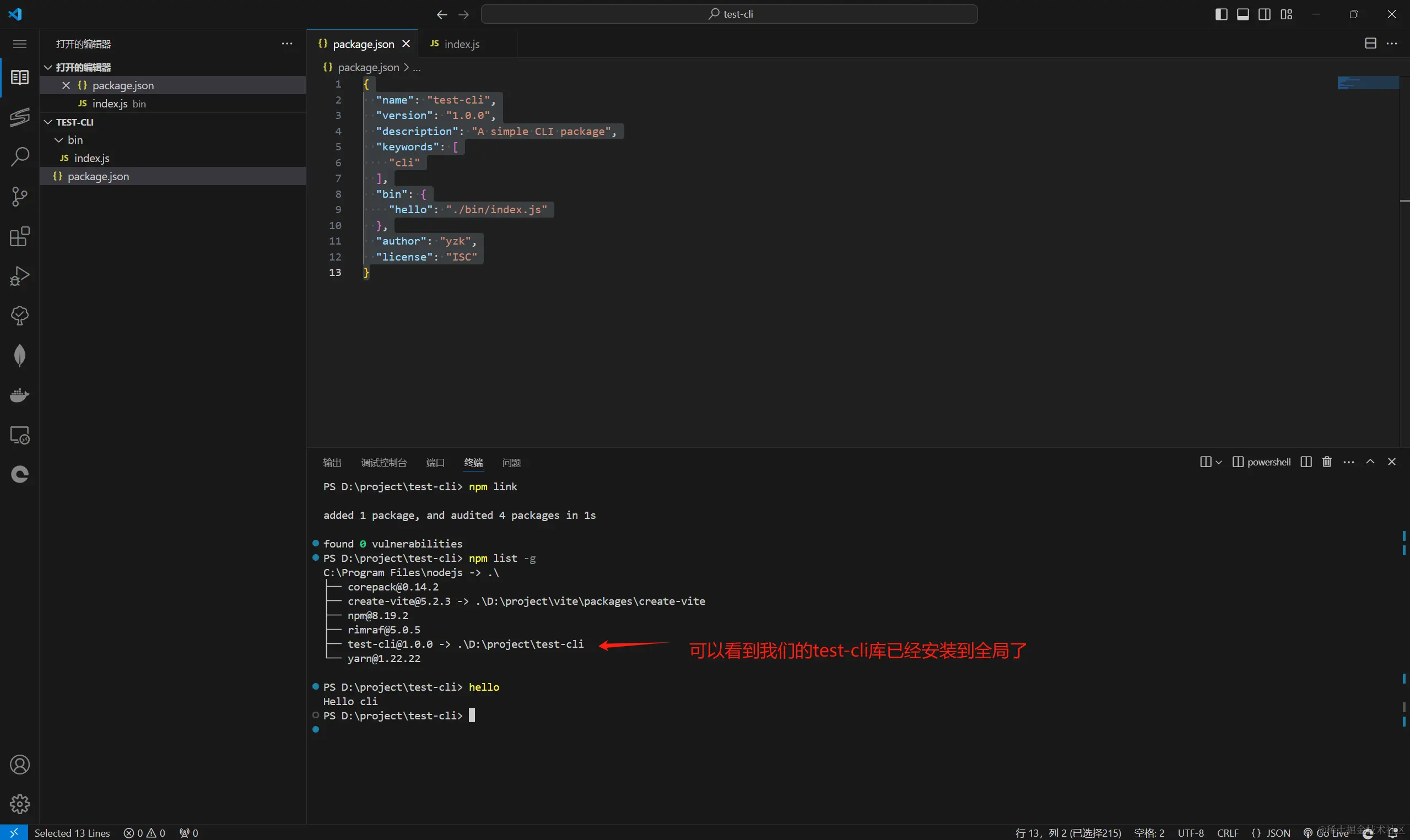Kill the active terminal with trash icon
Image resolution: width=1410 pixels, height=840 pixels.
1326,462
